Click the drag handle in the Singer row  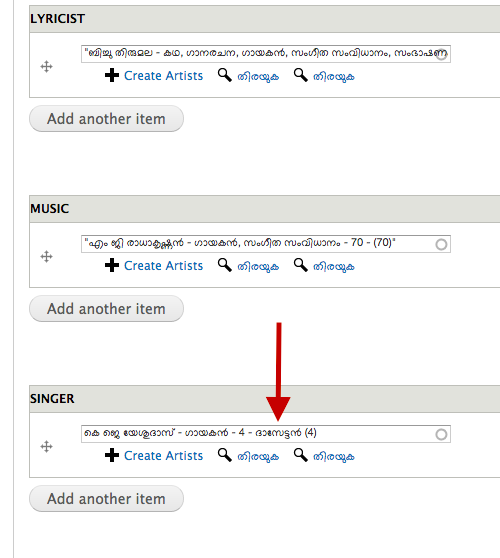[46, 447]
